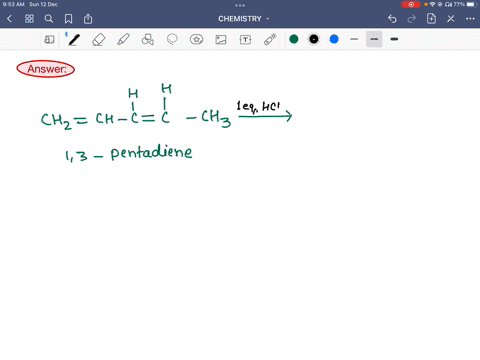Open the CHEMISTRY notebook title dropdown
480x360 pixels.
pyautogui.click(x=244, y=19)
